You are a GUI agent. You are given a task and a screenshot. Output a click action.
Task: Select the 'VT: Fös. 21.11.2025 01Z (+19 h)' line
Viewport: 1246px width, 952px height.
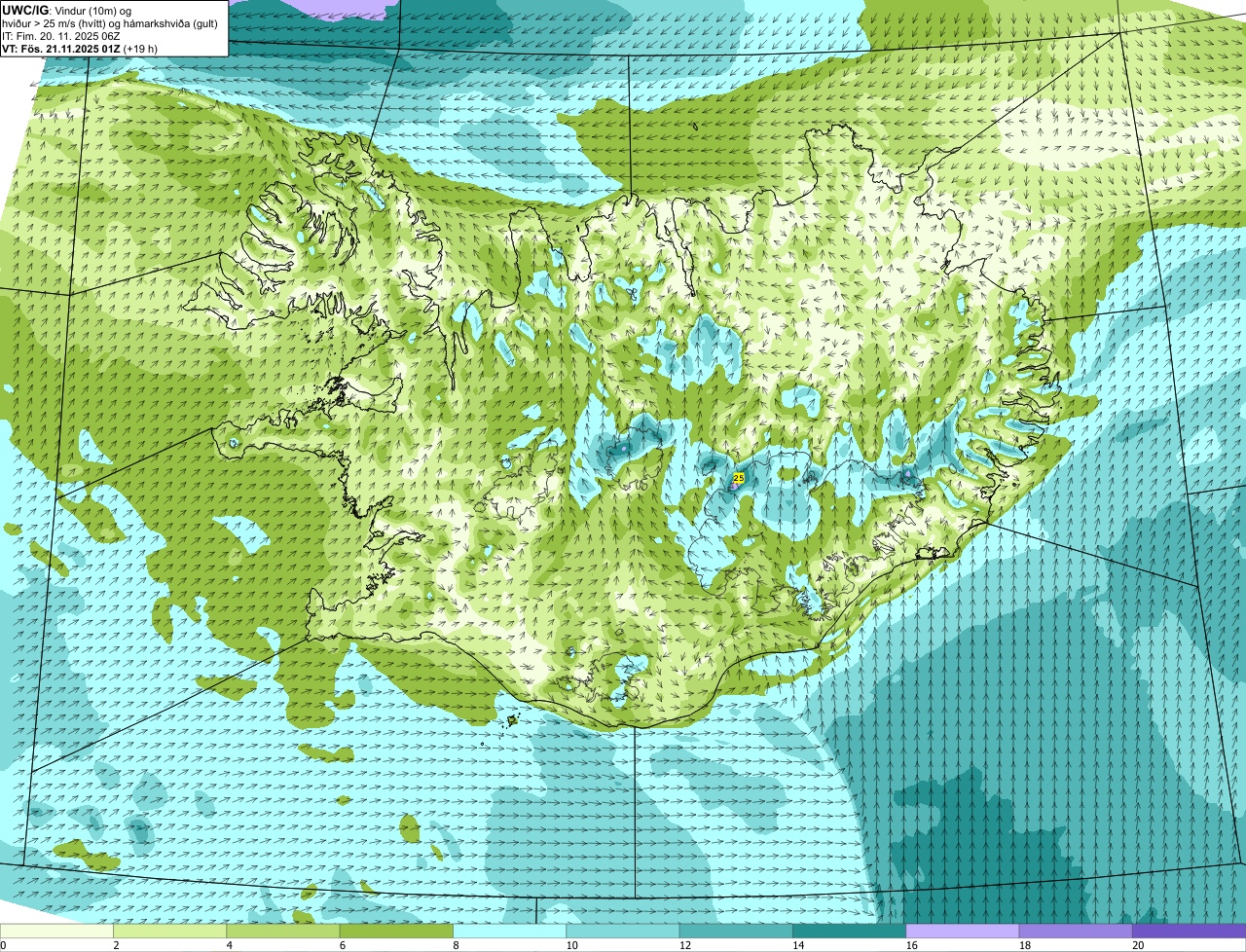80,49
